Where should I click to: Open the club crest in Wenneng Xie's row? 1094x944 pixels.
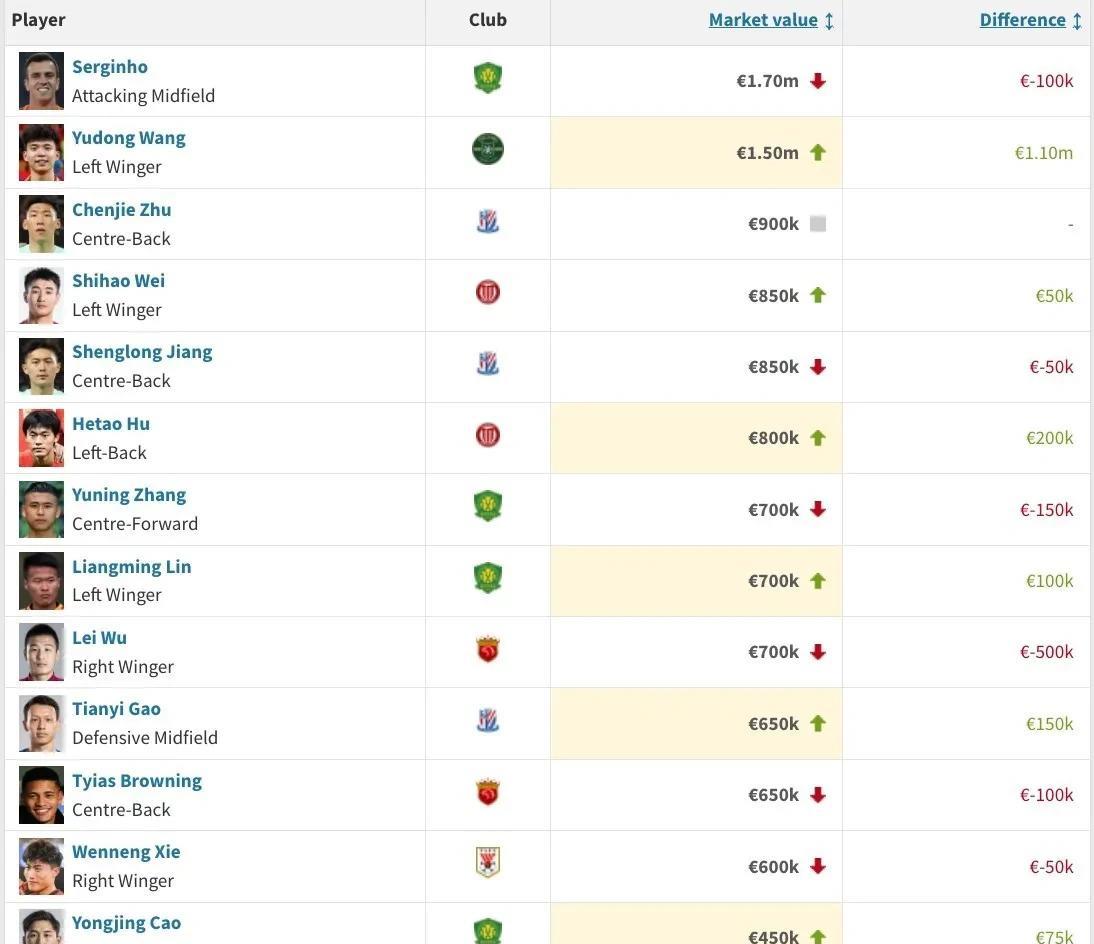tap(488, 862)
